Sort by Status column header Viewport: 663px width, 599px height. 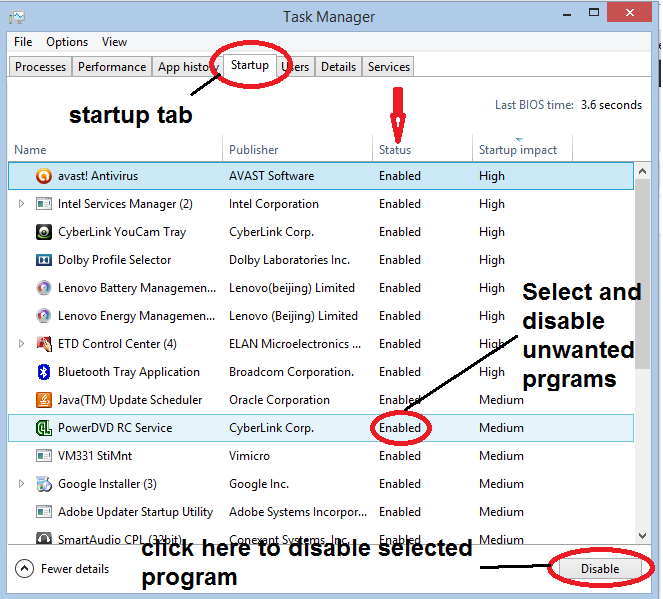pyautogui.click(x=422, y=150)
